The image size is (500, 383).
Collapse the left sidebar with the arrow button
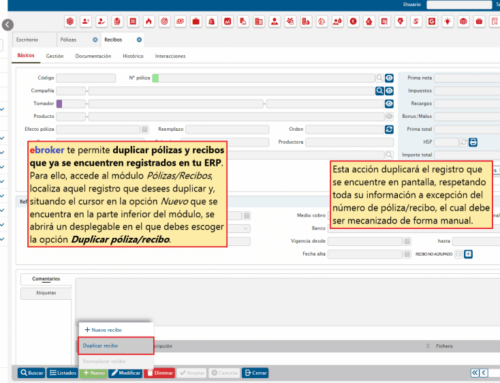pyautogui.click(x=8, y=25)
